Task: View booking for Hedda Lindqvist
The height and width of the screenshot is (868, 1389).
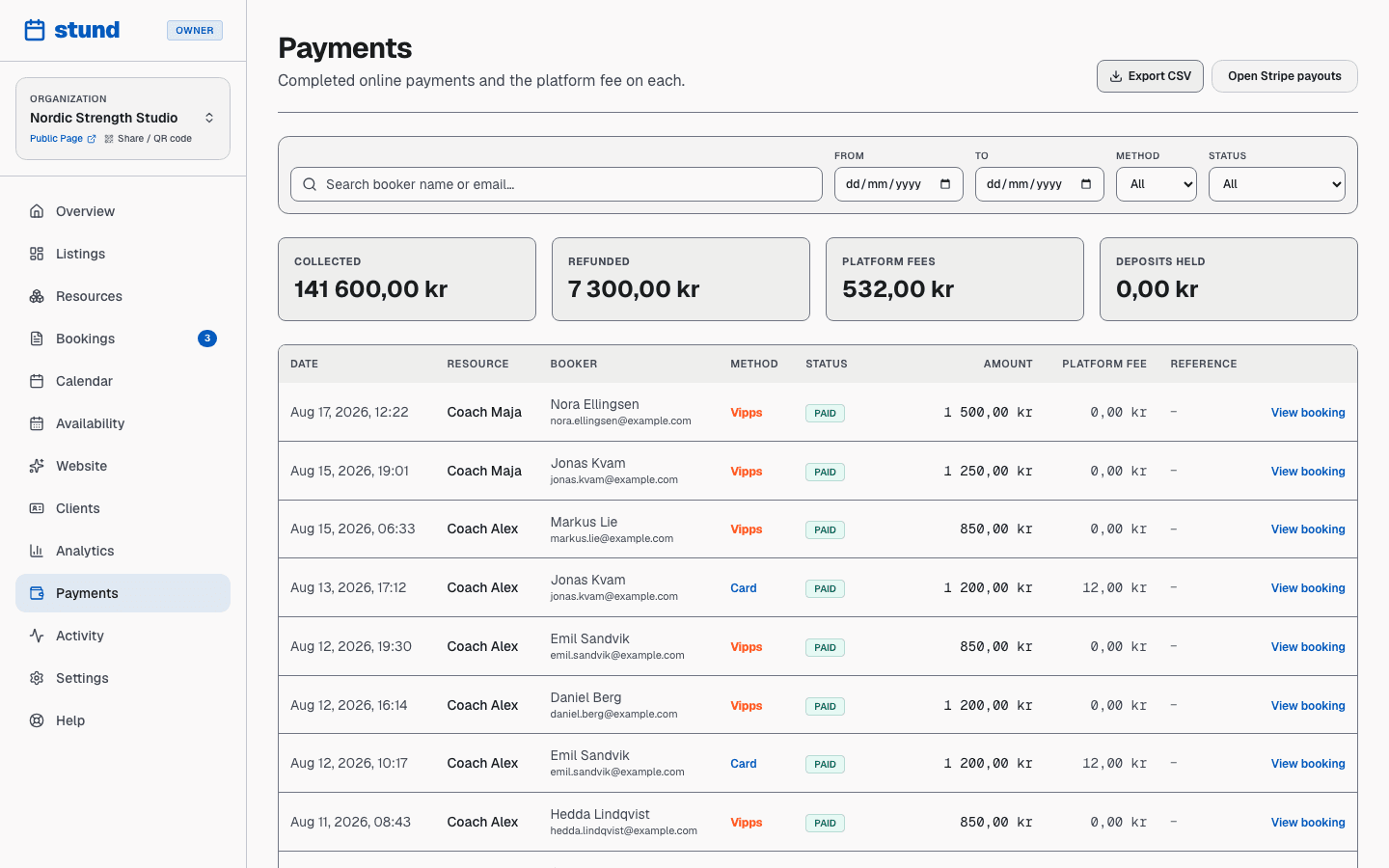Action: pyautogui.click(x=1308, y=823)
